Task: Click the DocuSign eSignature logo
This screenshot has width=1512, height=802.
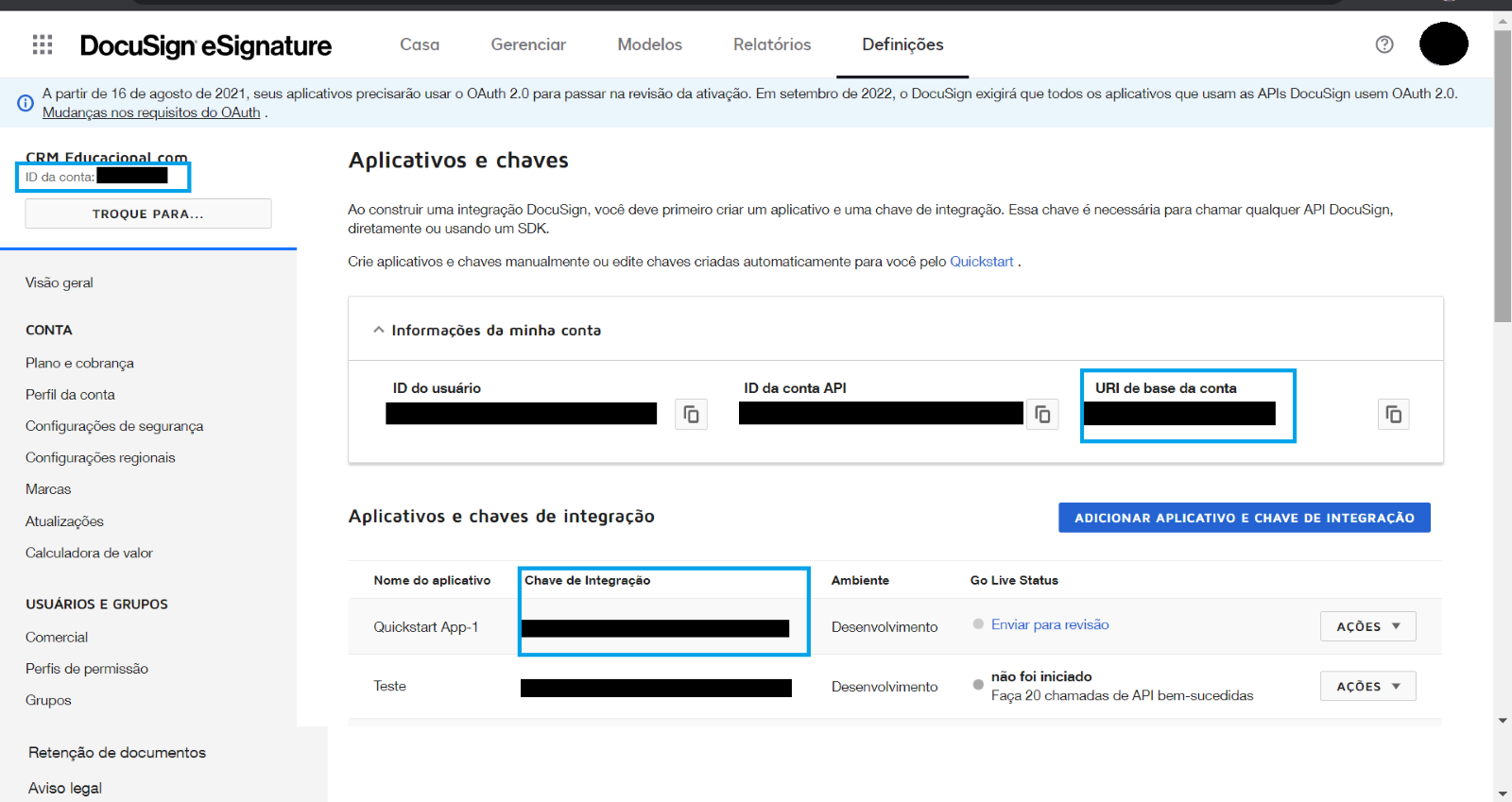Action: coord(206,45)
